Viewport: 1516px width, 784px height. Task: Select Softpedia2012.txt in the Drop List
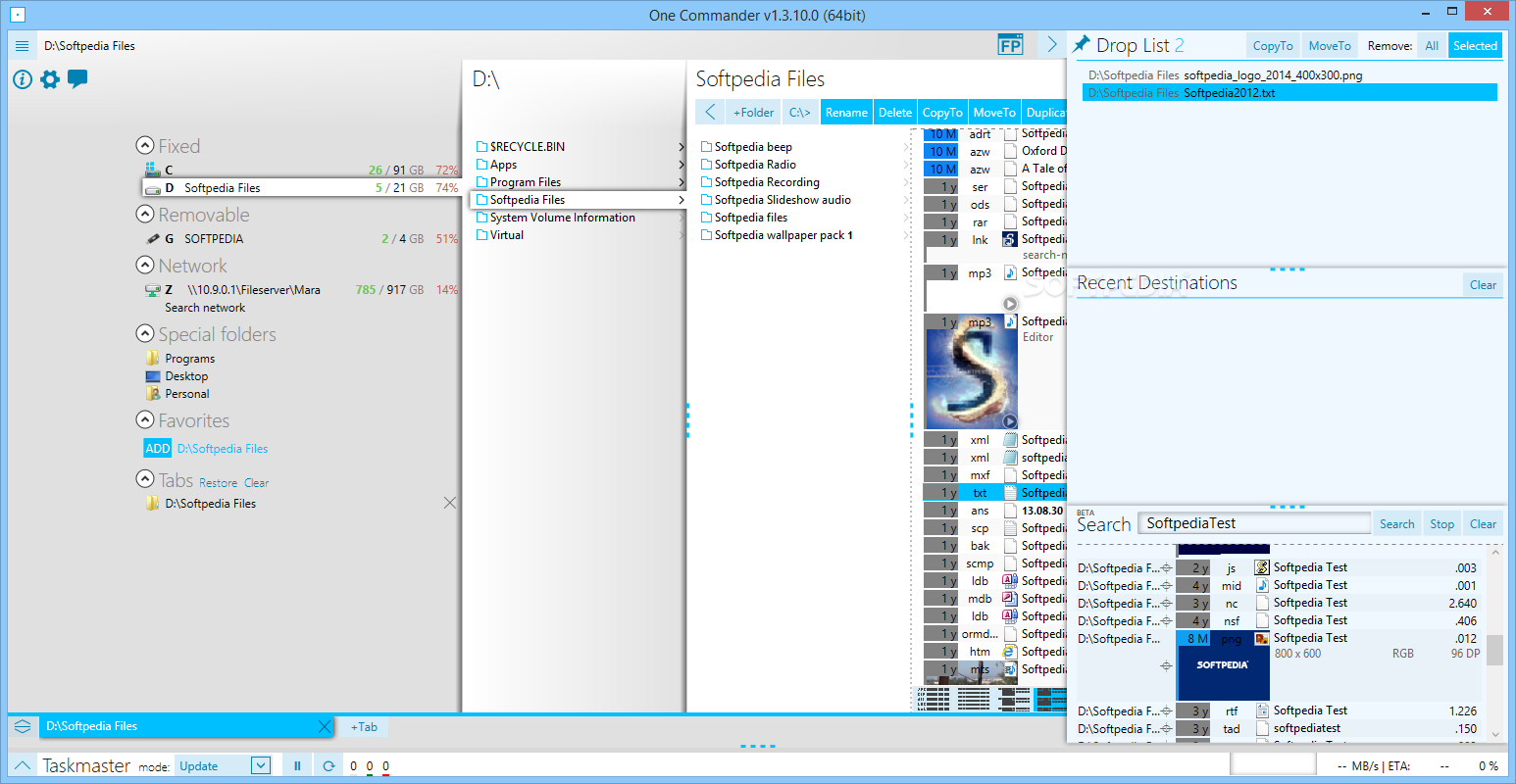click(1289, 92)
